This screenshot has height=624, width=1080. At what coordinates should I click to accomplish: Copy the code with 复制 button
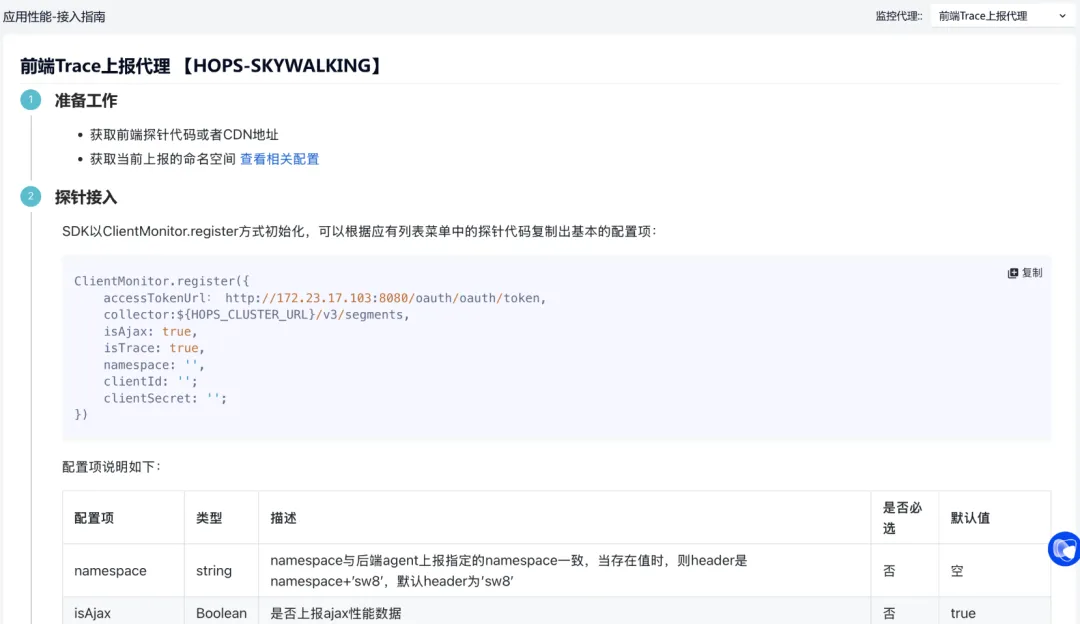[x=1025, y=273]
